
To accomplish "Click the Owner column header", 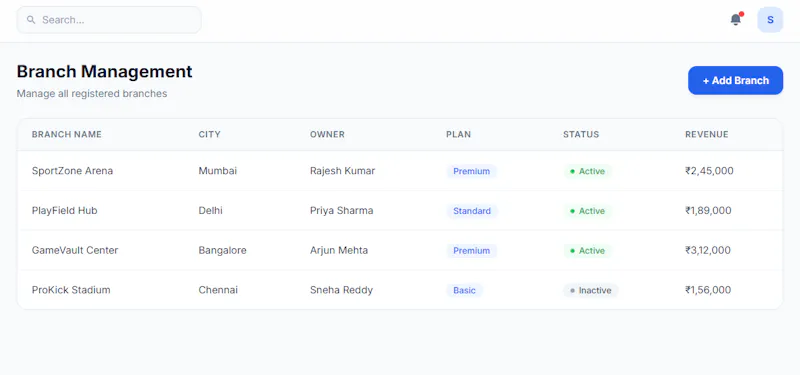I will point(327,135).
